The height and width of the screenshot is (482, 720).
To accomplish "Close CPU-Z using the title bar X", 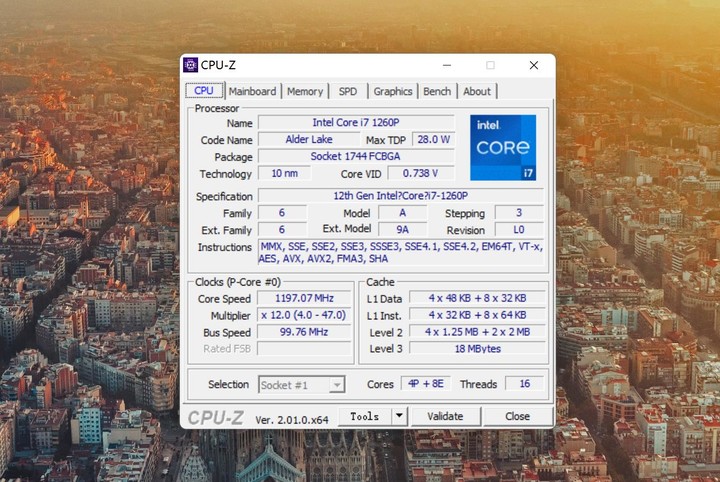I will click(x=533, y=65).
